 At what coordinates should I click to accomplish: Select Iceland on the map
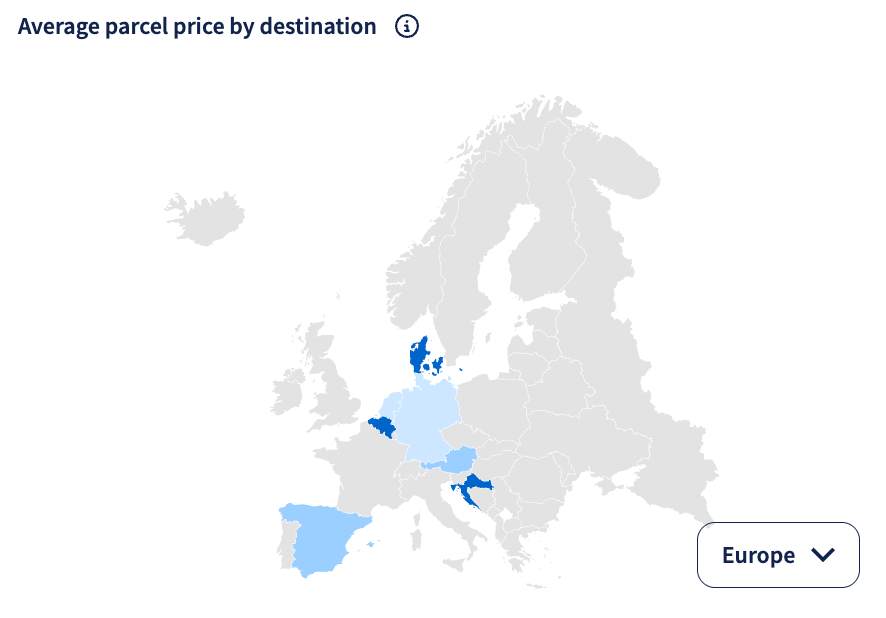click(205, 217)
